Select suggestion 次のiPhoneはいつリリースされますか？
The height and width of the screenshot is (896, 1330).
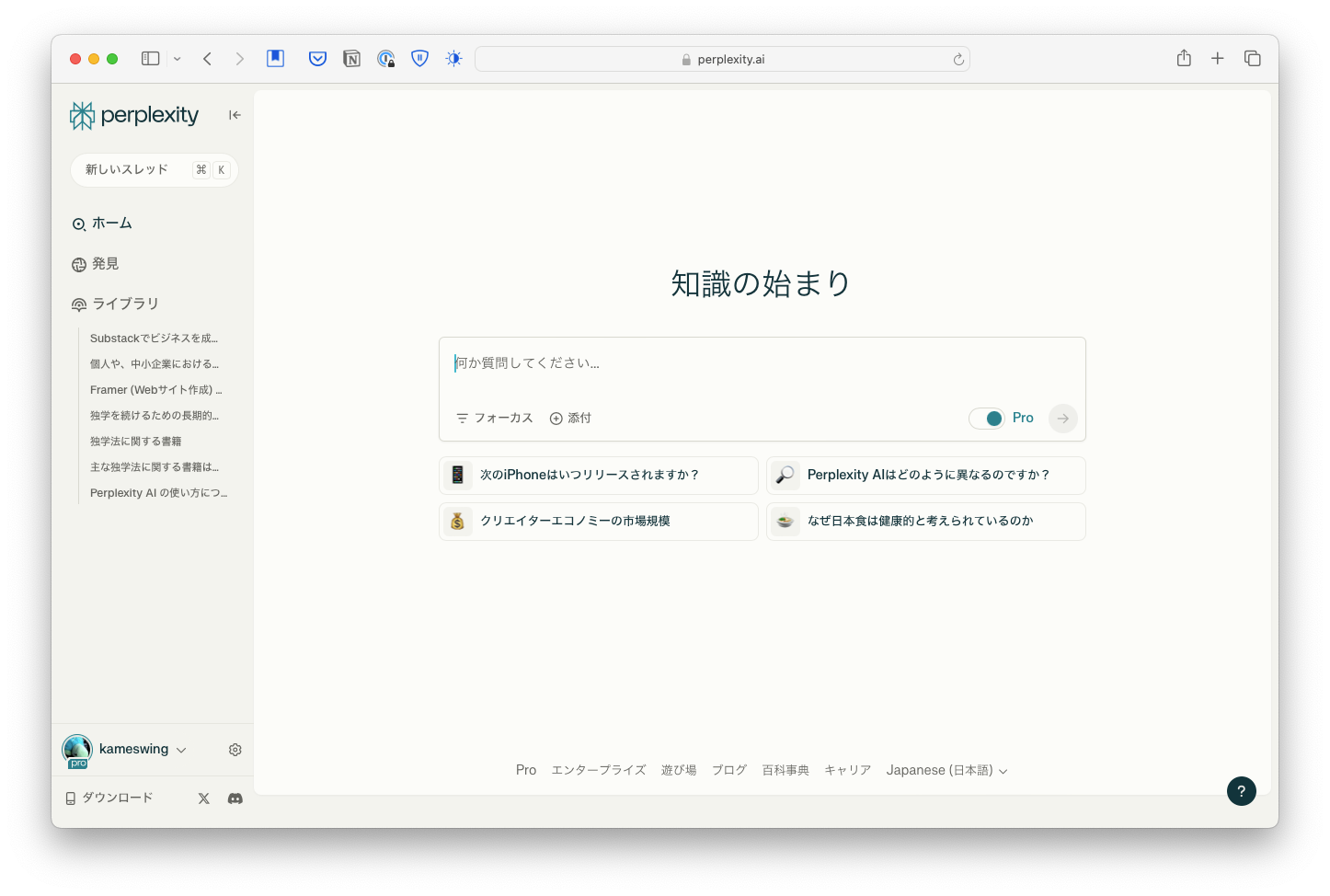click(599, 476)
